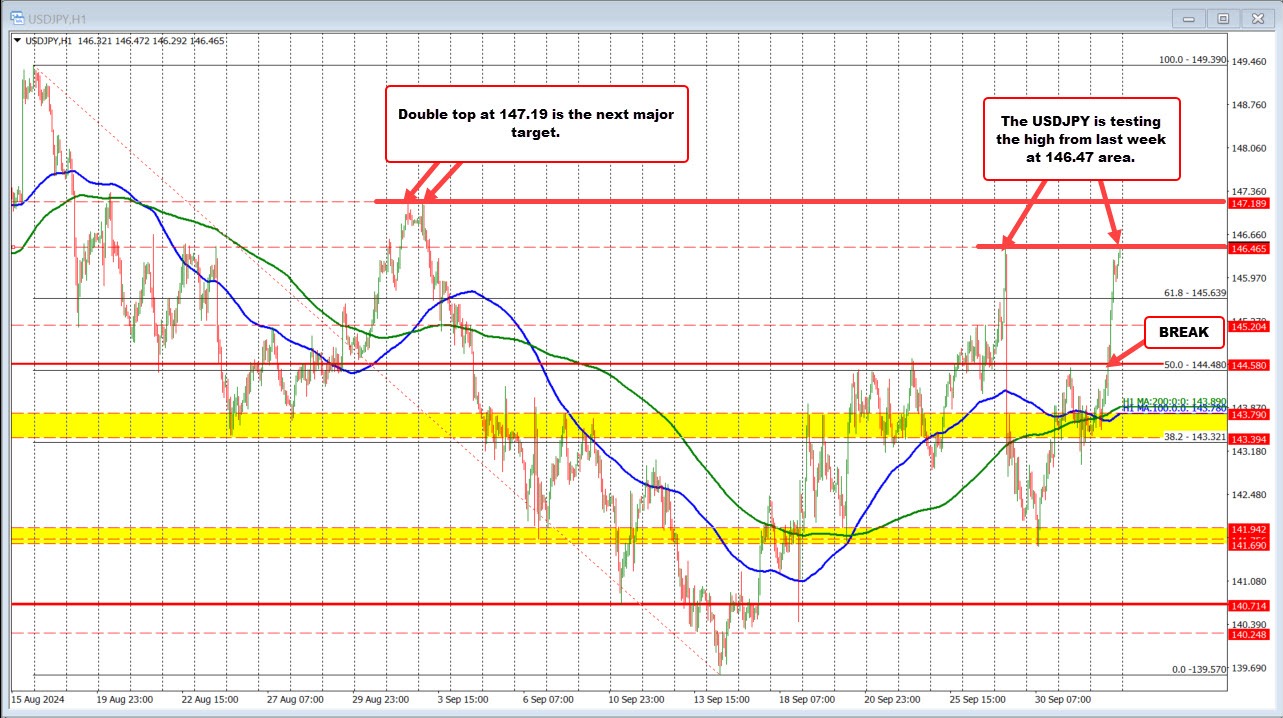Screen dimensions: 1283x718
Task: Select the 144.580 support price label
Action: pos(1248,365)
